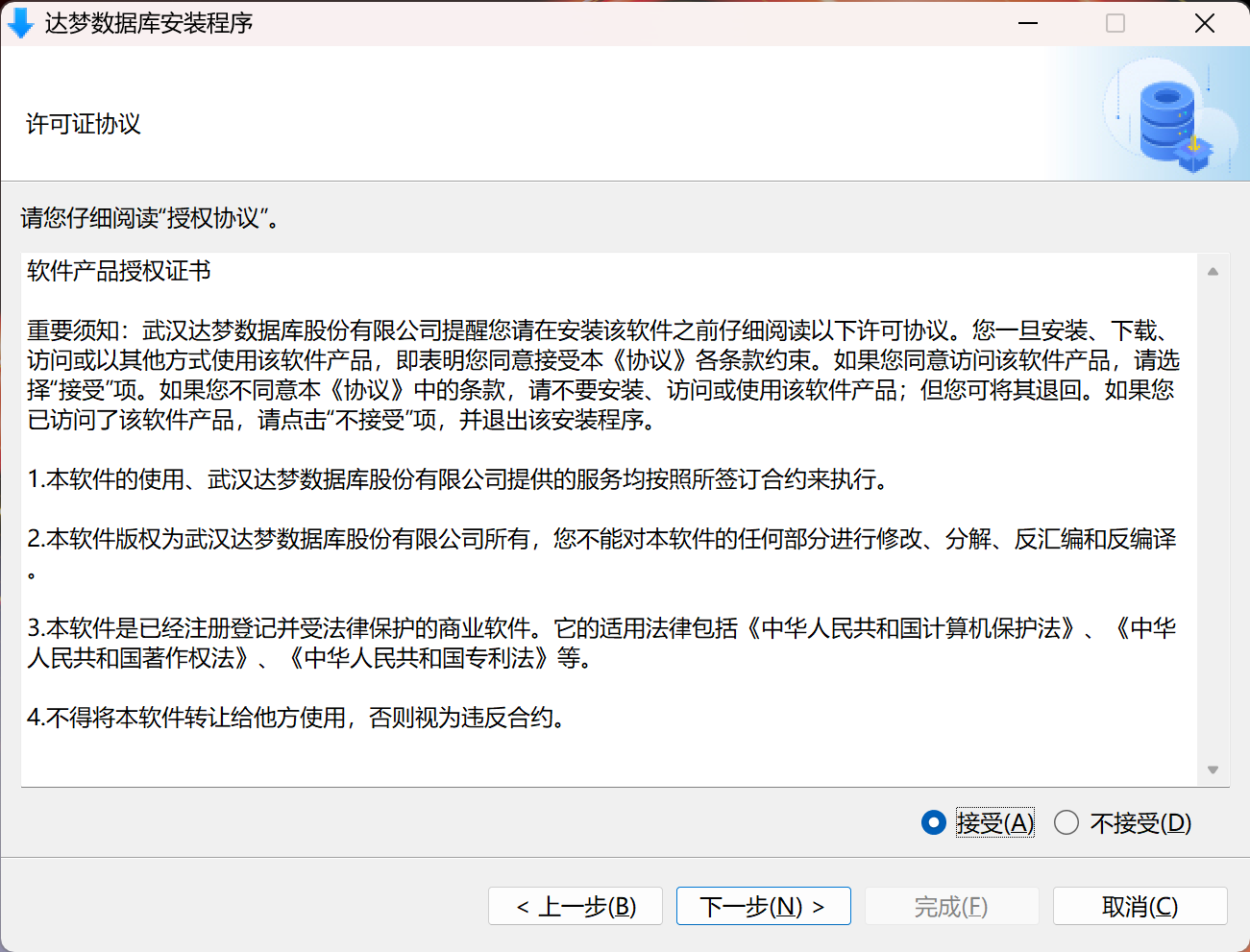Minimize the 达梦数据库安装程序 window
Image resolution: width=1250 pixels, height=952 pixels.
[1028, 23]
